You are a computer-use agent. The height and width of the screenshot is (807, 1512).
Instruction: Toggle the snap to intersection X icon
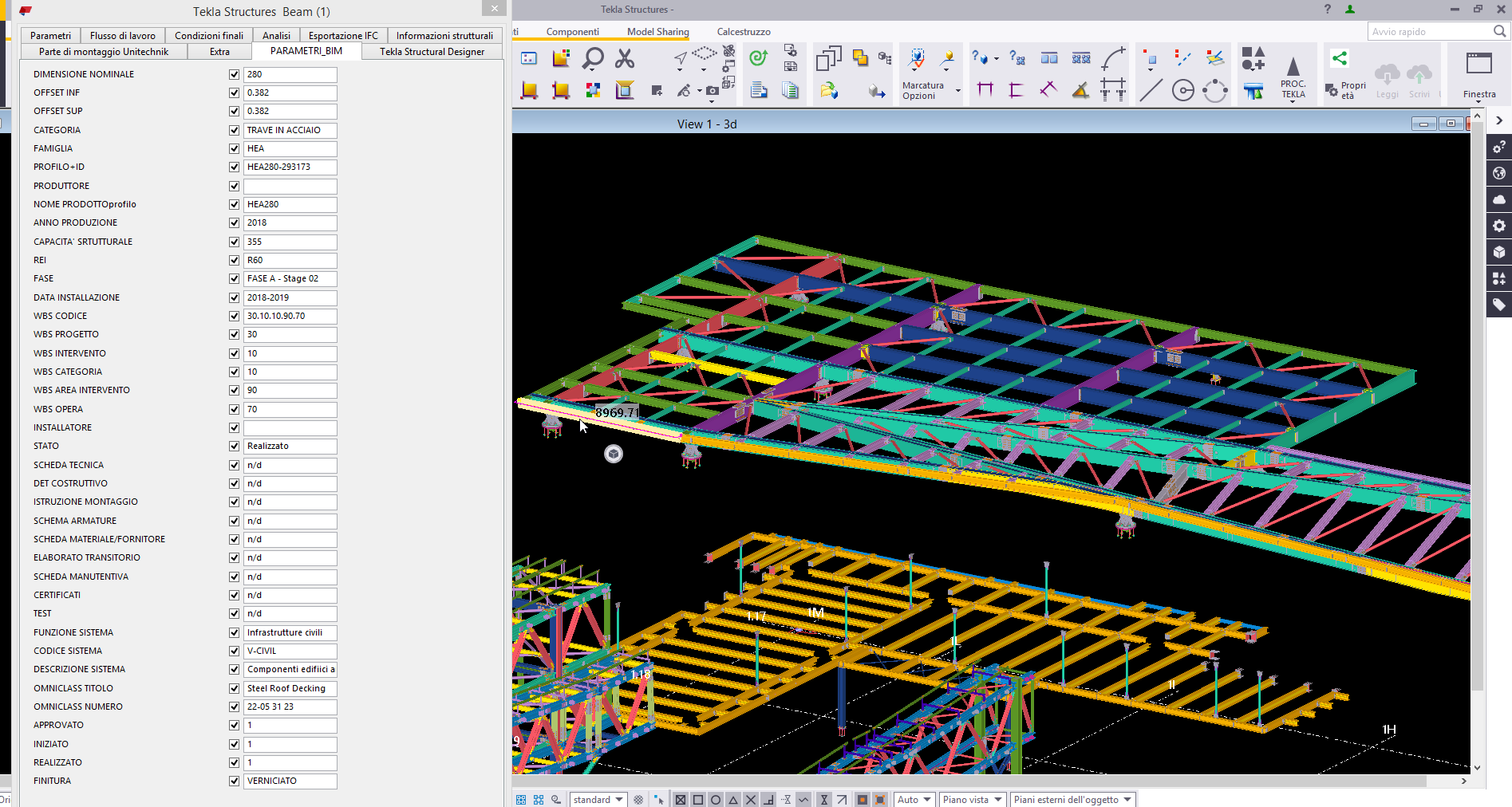751,799
